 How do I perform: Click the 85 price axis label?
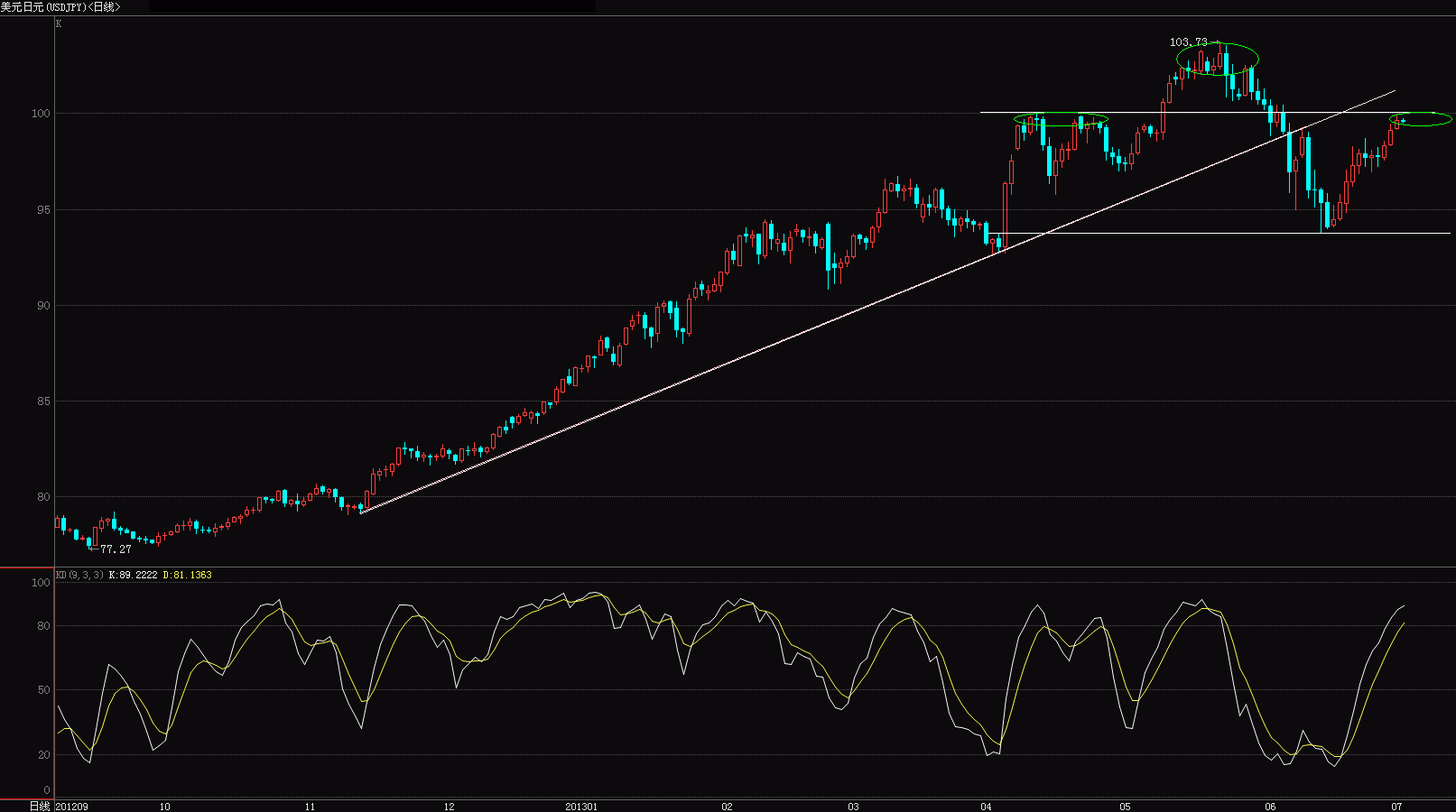pos(44,401)
